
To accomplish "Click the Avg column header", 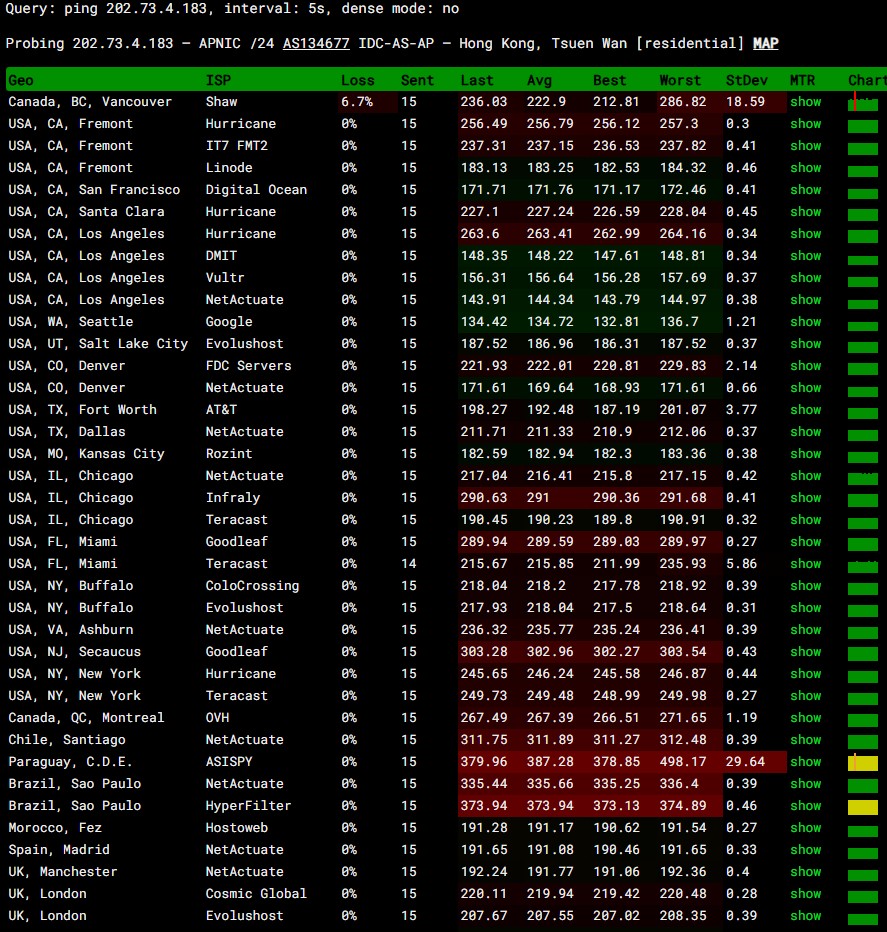I will click(539, 80).
